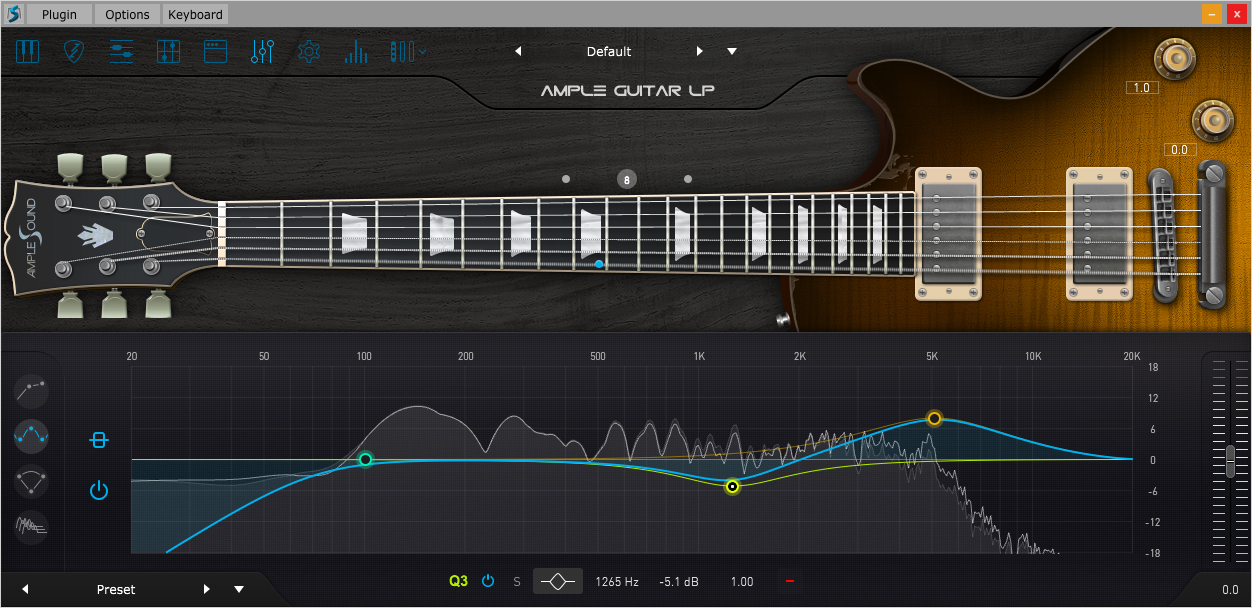Open the gear Settings icon
The width and height of the screenshot is (1252, 608).
(x=309, y=52)
